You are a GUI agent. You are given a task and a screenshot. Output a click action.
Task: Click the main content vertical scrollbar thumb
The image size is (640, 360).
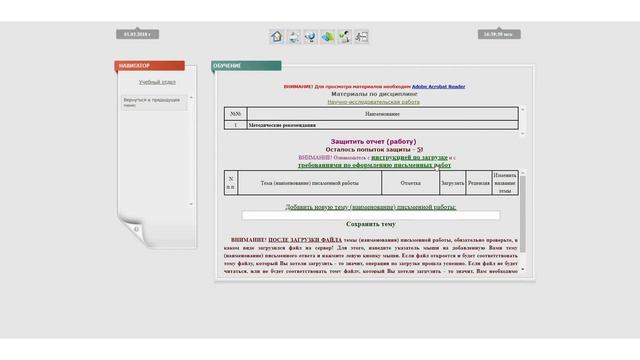(522, 214)
